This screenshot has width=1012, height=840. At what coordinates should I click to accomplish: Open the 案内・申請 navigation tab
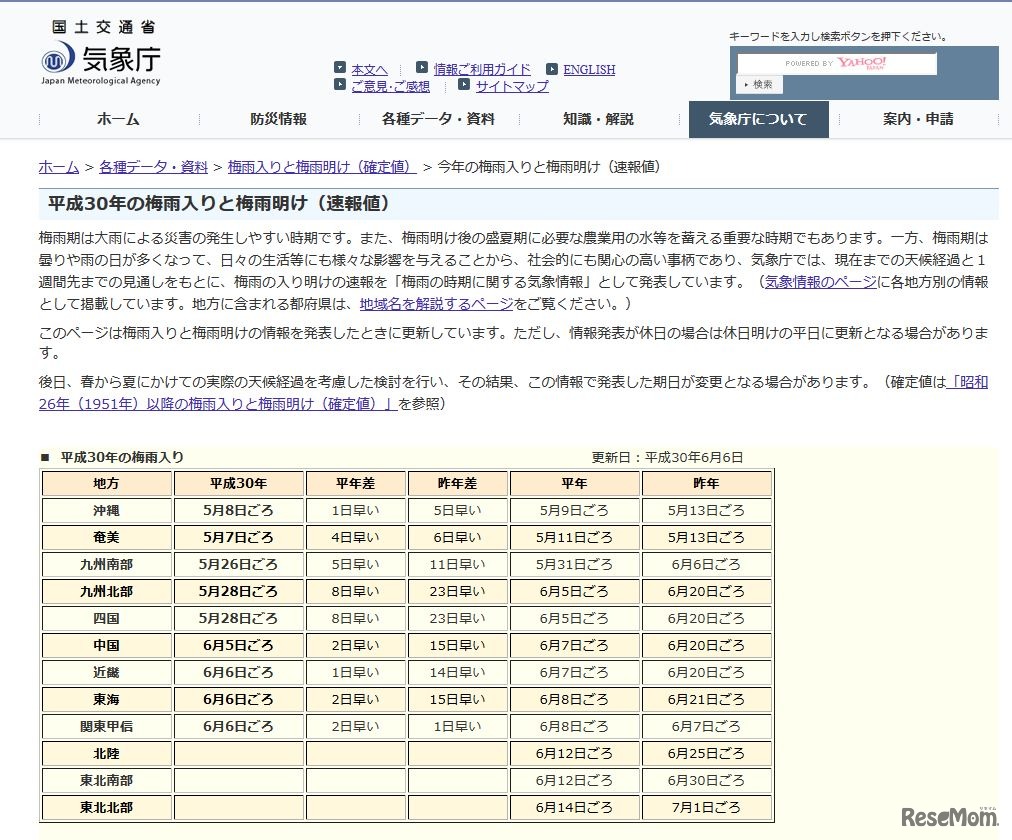918,119
